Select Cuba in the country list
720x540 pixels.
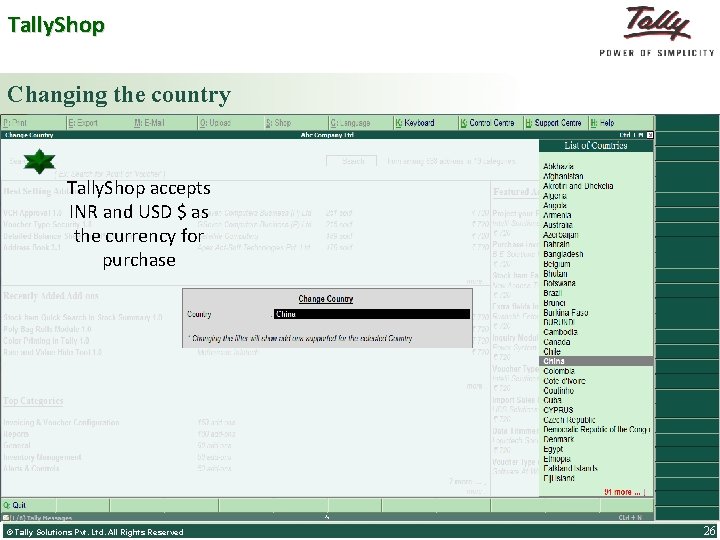point(552,400)
